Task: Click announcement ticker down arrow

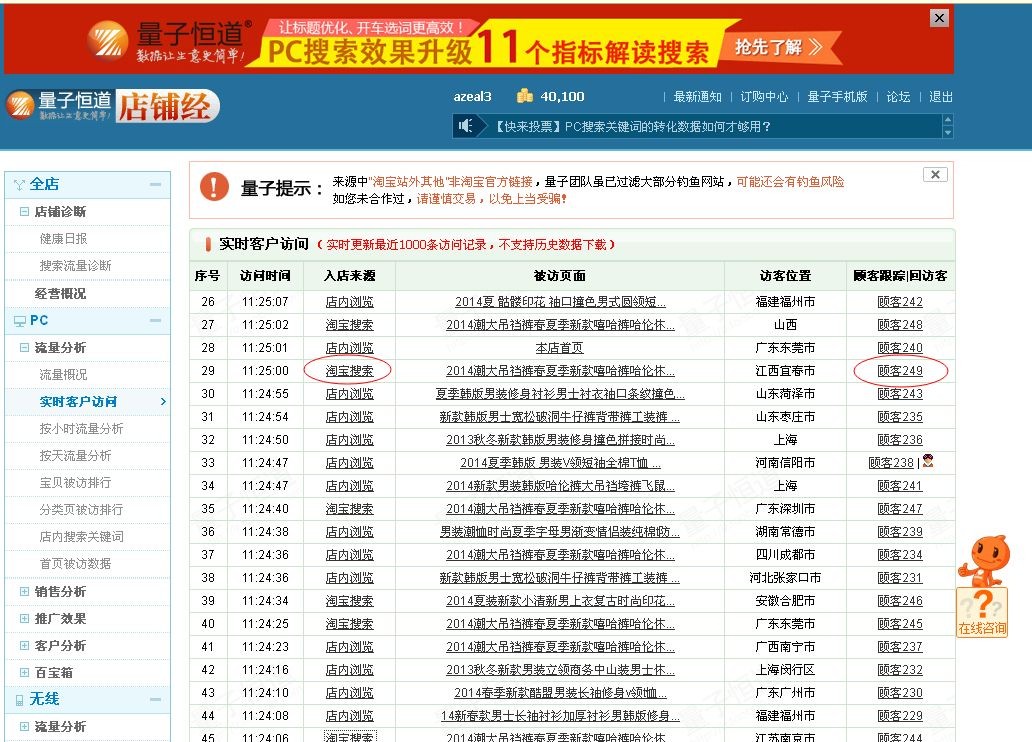Action: click(948, 132)
